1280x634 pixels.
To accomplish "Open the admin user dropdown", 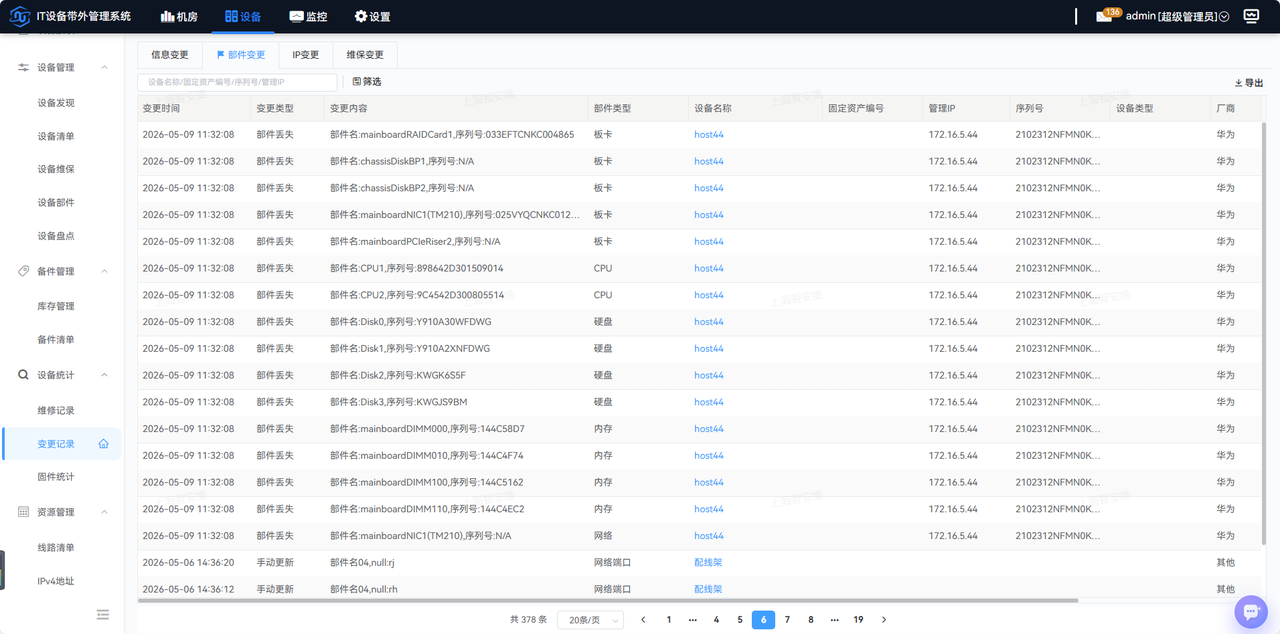I will coord(1177,17).
